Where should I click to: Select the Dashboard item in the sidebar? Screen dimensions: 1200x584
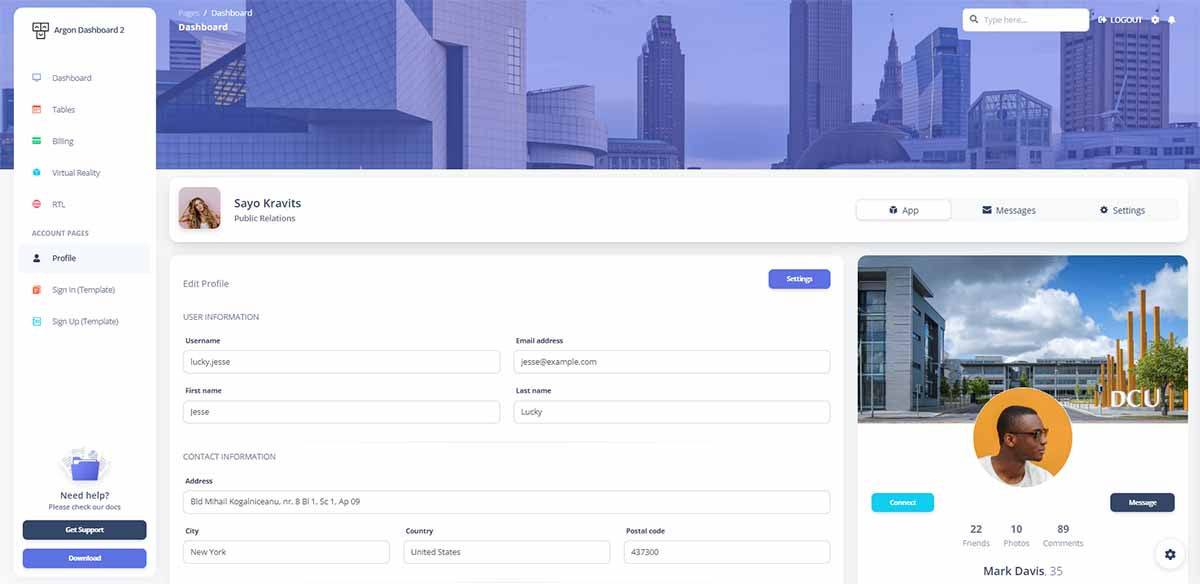pos(70,77)
